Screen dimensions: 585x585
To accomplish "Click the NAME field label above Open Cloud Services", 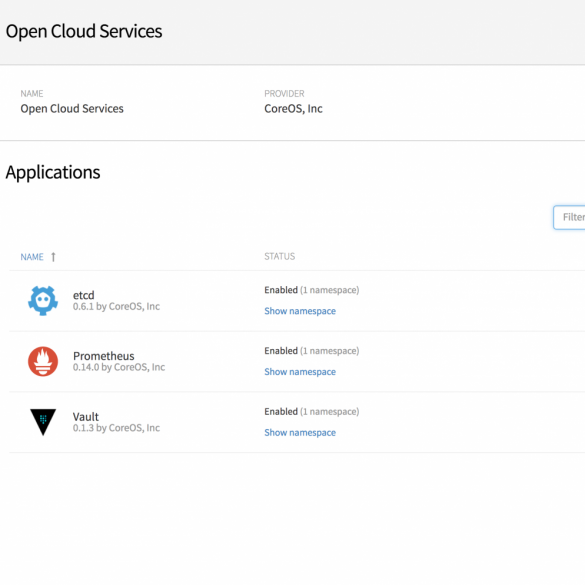I will coord(32,93).
